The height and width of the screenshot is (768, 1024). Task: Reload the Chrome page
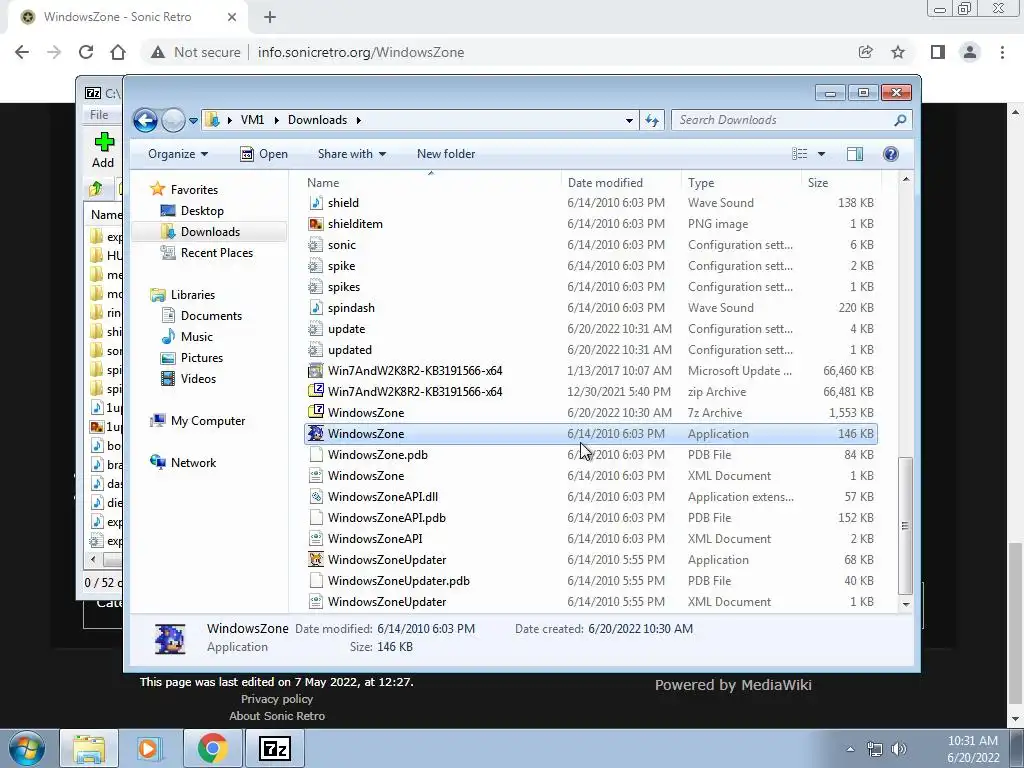point(86,52)
